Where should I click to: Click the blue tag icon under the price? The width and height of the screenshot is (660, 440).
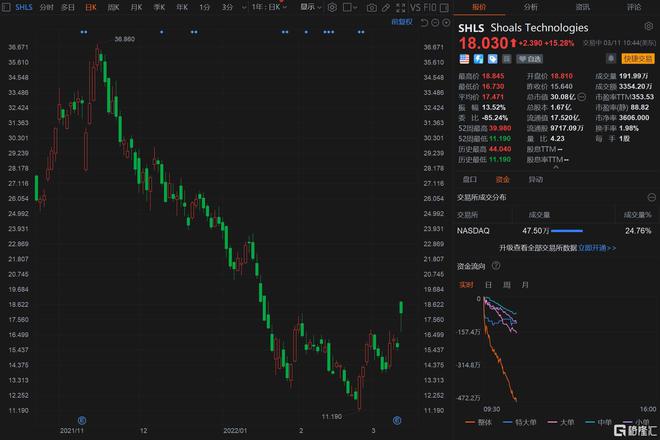click(492, 59)
